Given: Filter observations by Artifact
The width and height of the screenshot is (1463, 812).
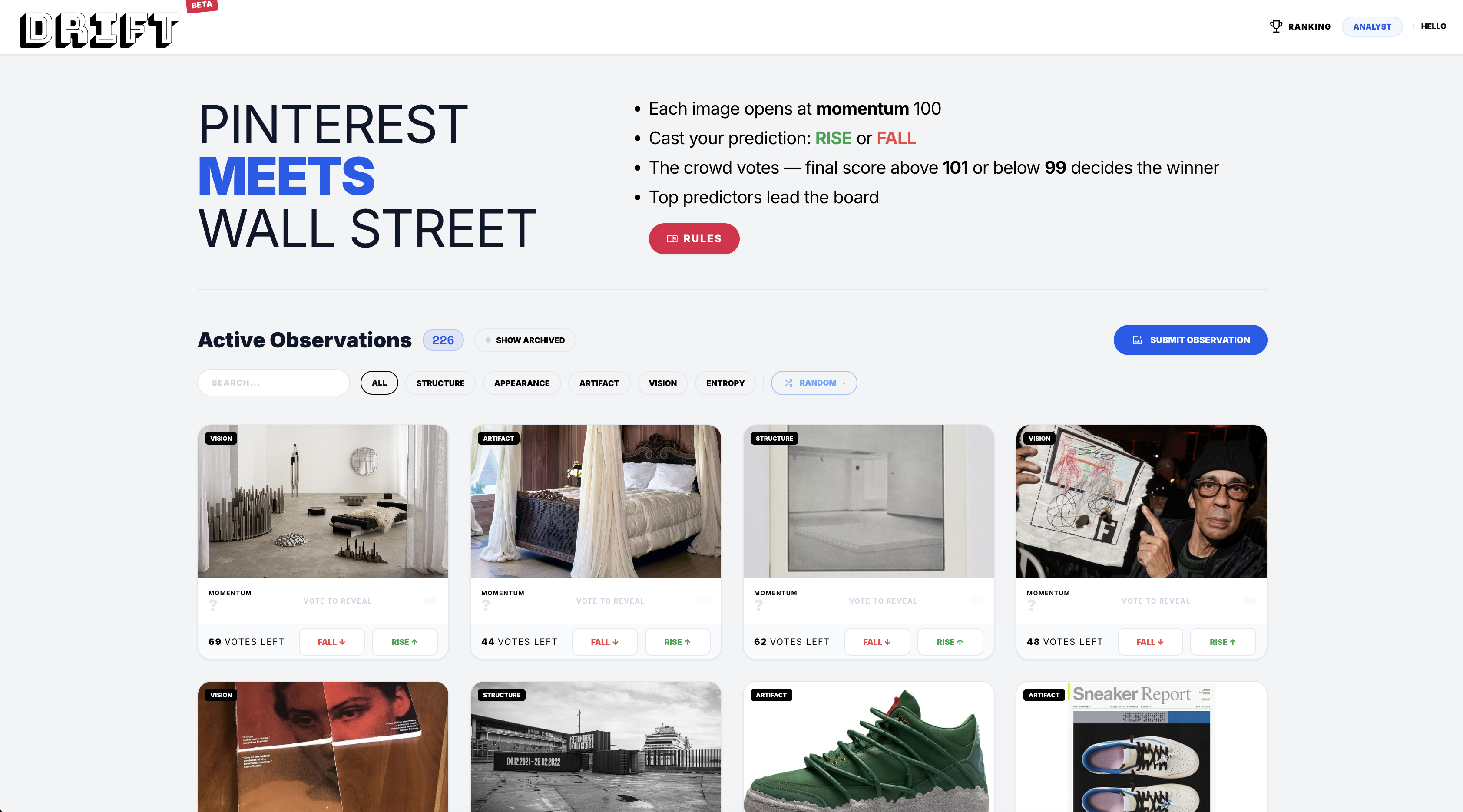Looking at the screenshot, I should coord(599,383).
